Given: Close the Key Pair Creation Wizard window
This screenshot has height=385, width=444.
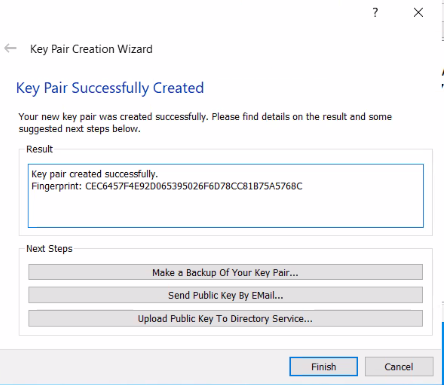Looking at the screenshot, I should (418, 13).
